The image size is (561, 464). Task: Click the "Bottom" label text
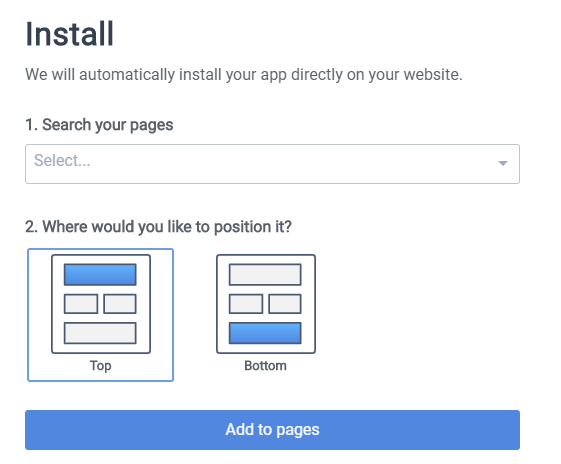[x=265, y=366]
